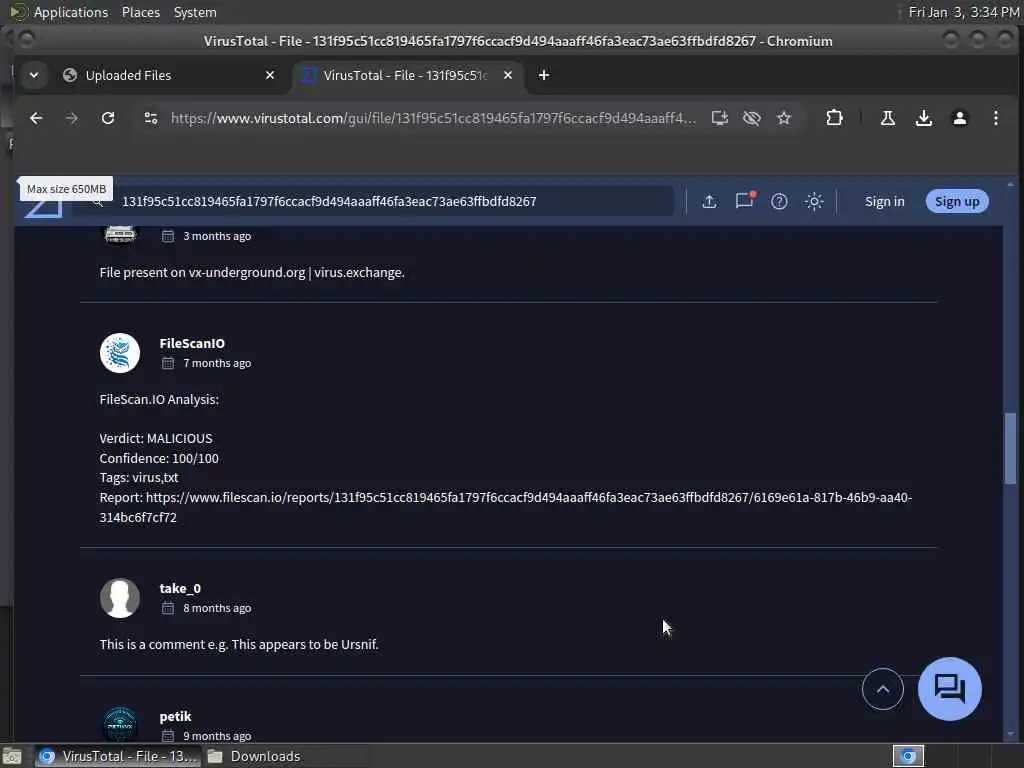Open take_0 user profile name
This screenshot has height=768, width=1024.
180,588
